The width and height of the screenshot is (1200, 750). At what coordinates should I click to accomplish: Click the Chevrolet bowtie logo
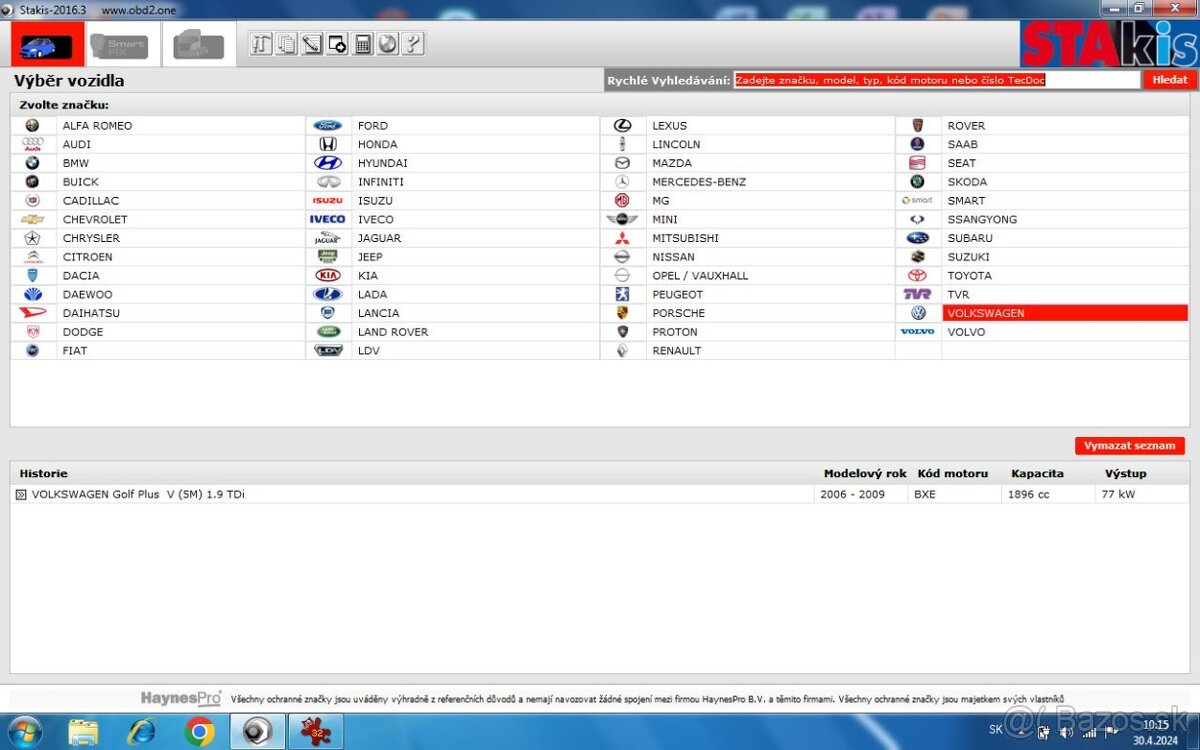[x=32, y=219]
